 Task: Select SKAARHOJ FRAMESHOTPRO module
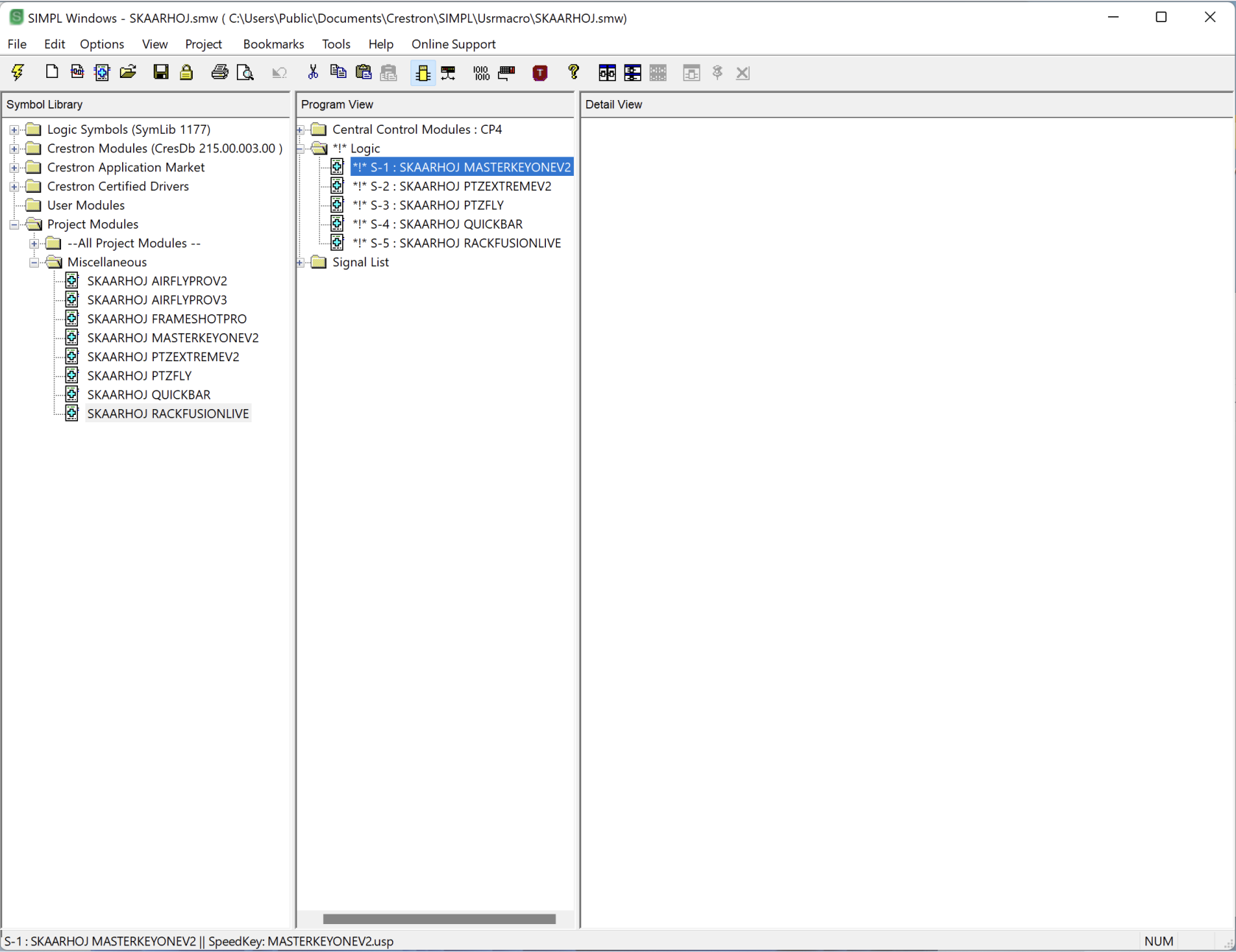coord(167,319)
